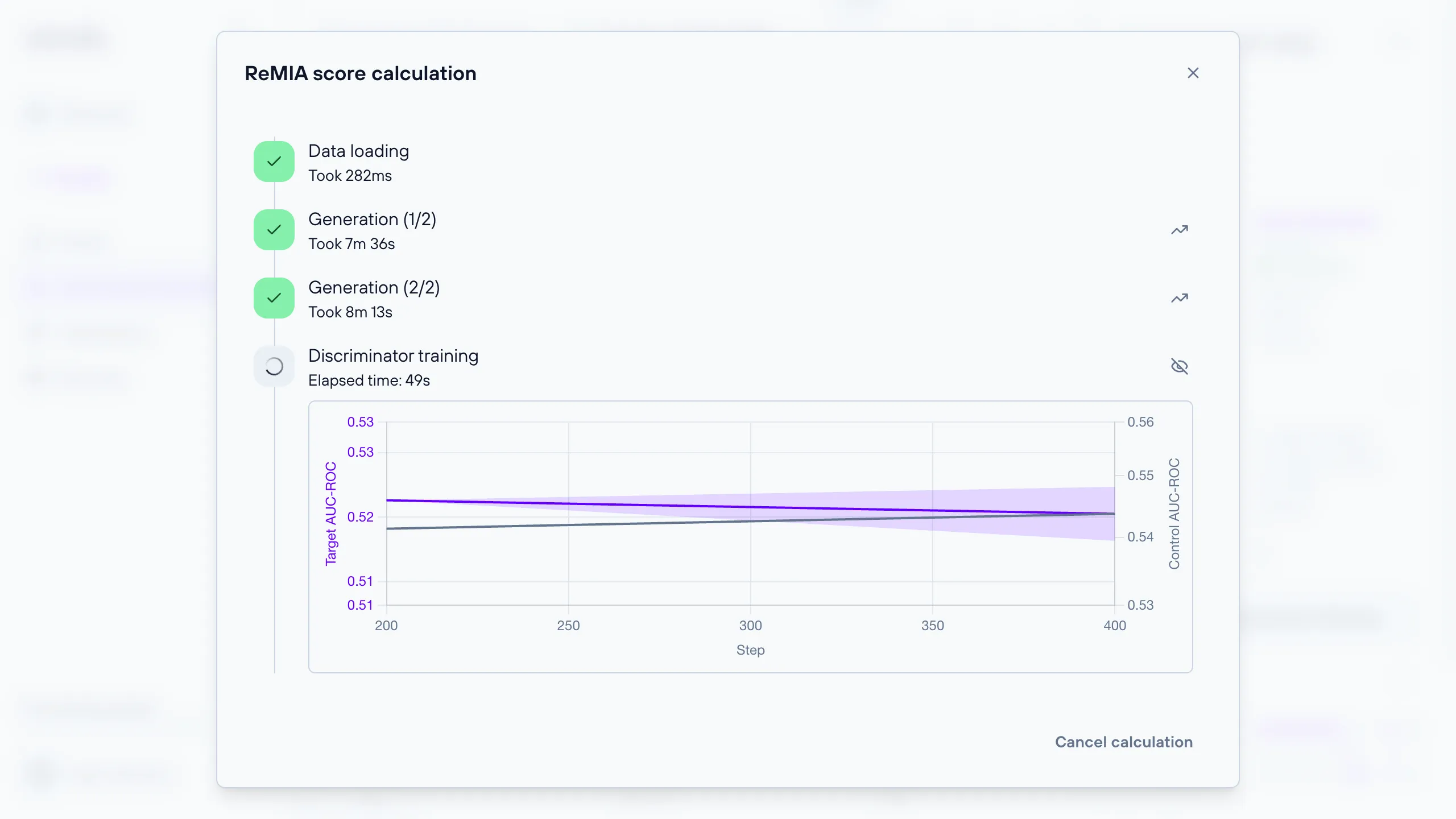Screen dimensions: 1456x819
Task: Close the ReMIA score calculation dialog
Action: pos(1193,73)
